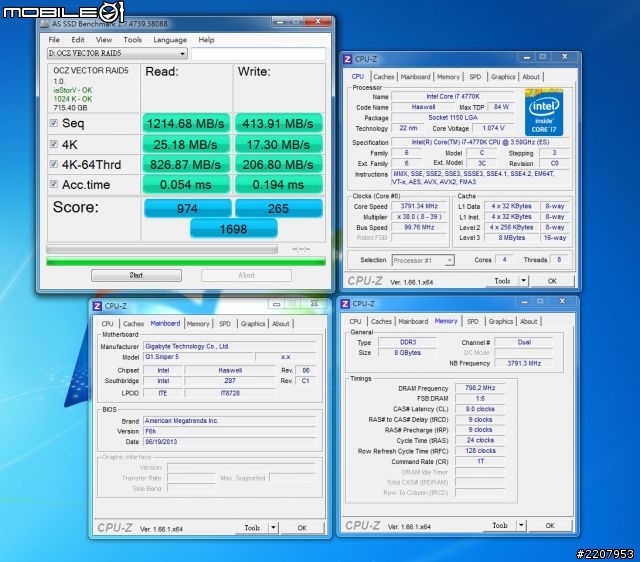Screen dimensions: 640x562
Task: Click the gray progress bar above the green bar
Action: pyautogui.click(x=162, y=249)
